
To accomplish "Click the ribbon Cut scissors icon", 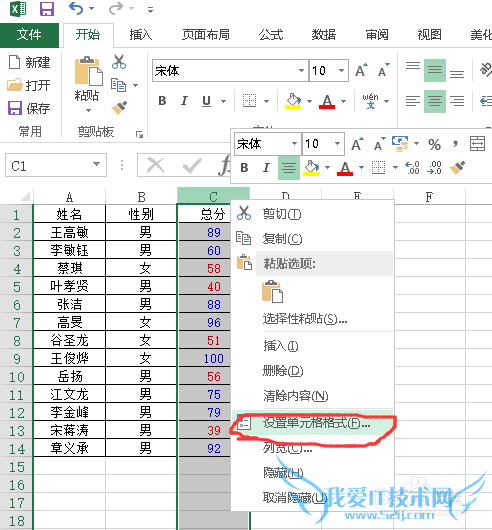I will coord(119,62).
